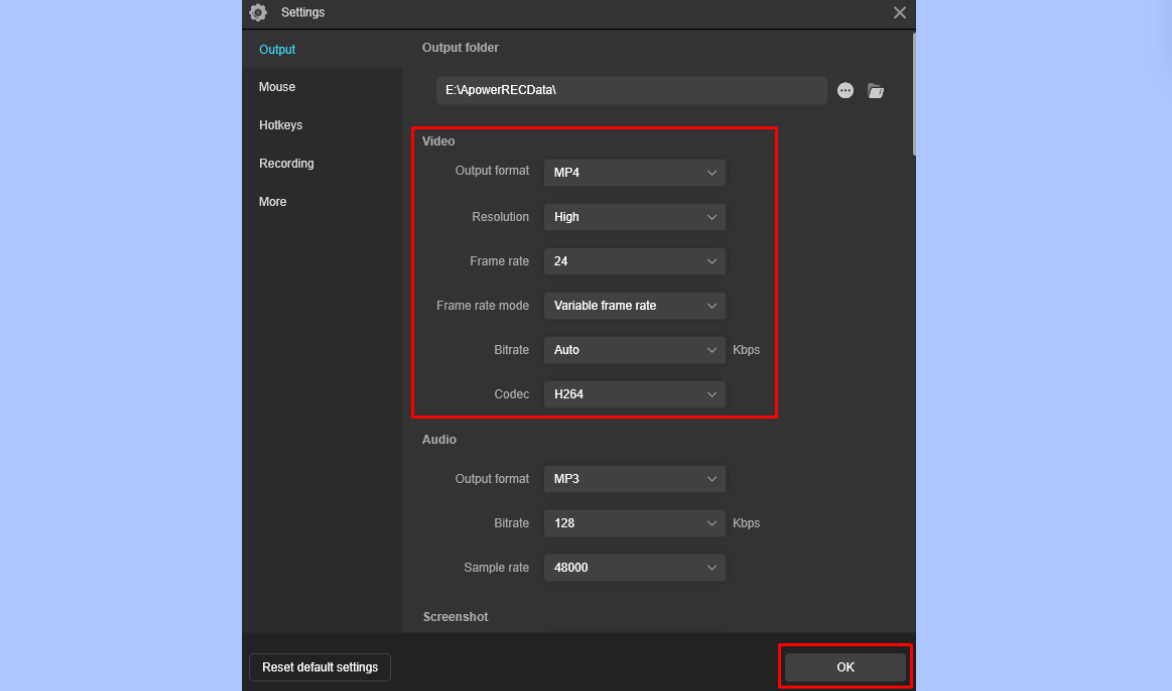
Task: Click the Frame rate mode label
Action: tap(482, 305)
